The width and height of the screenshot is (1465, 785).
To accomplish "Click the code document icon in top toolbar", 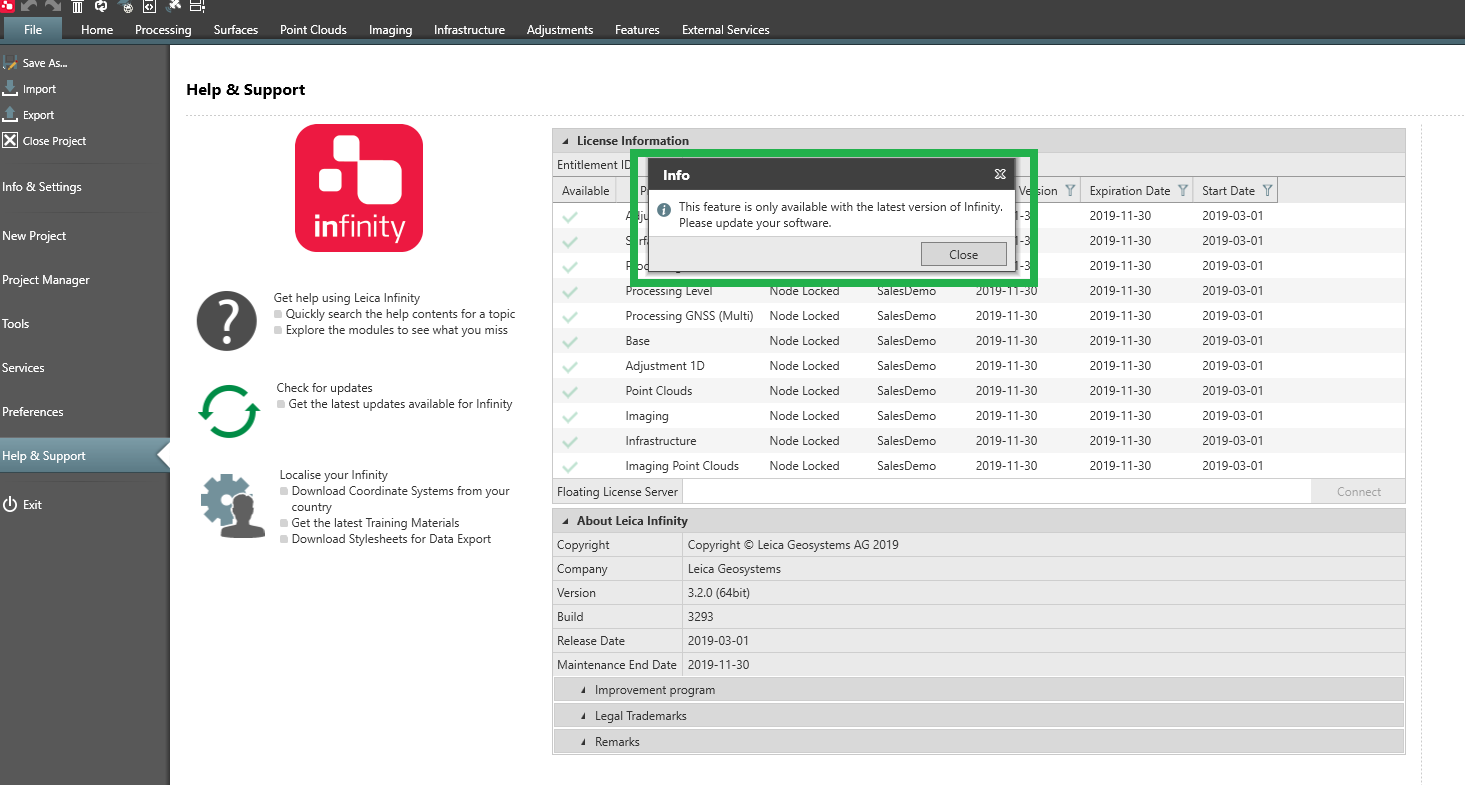I will click(x=149, y=6).
